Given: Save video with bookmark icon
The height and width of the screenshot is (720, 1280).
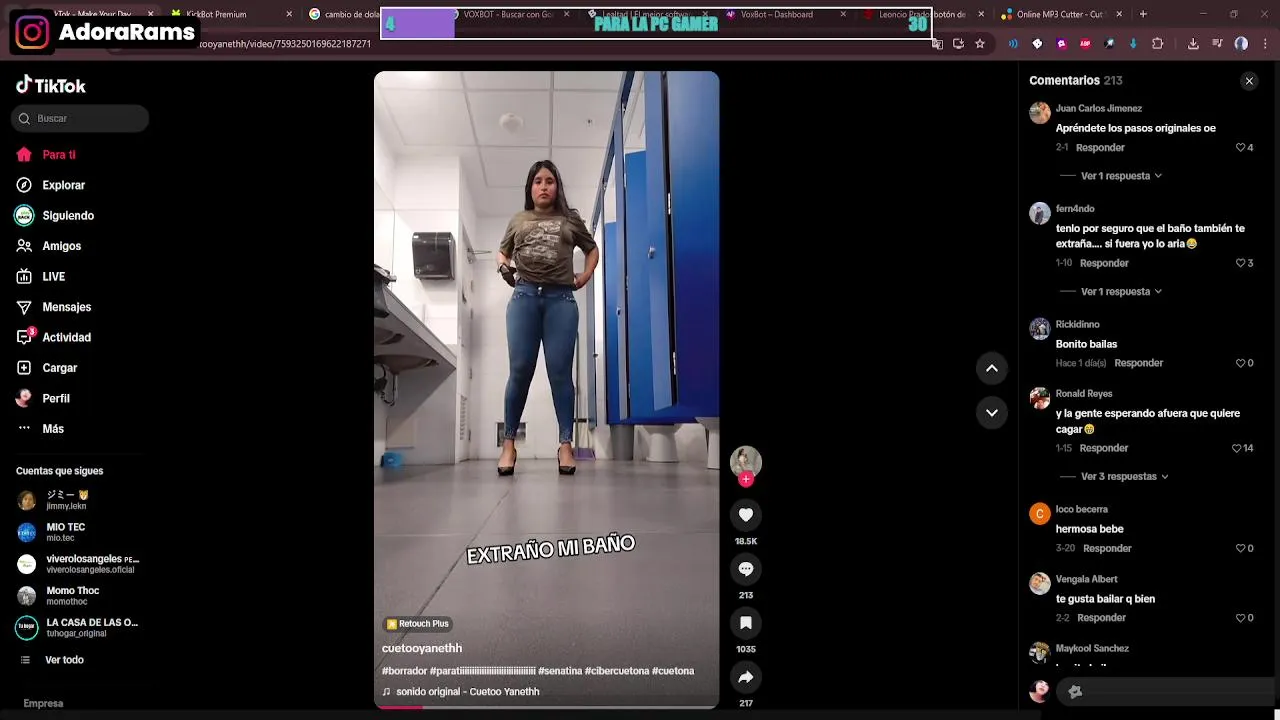Looking at the screenshot, I should click(x=746, y=623).
